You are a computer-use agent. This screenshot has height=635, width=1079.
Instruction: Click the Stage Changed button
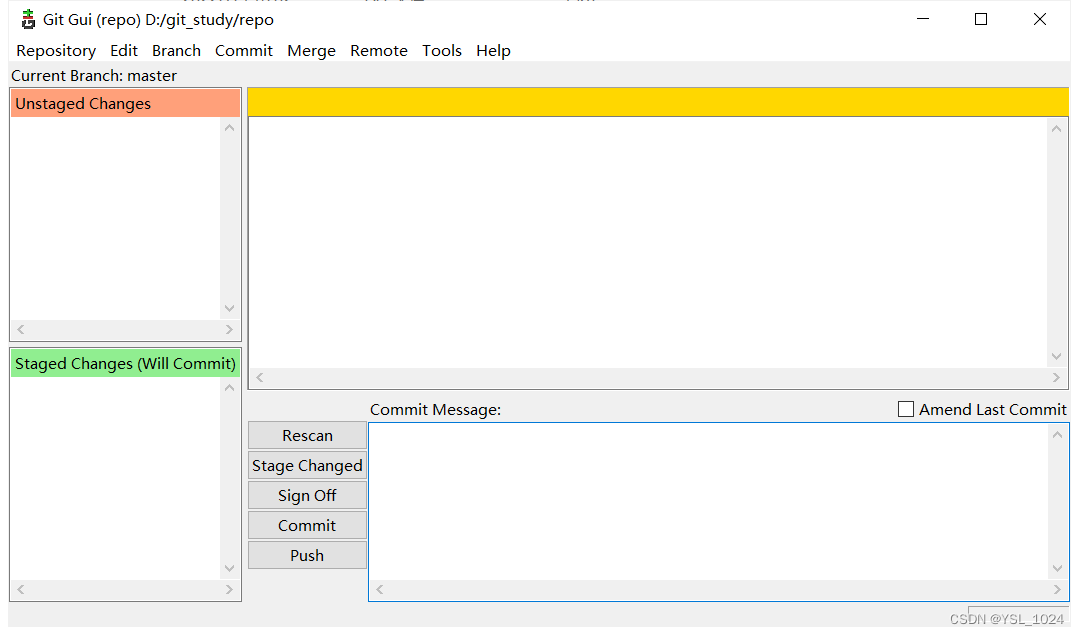[307, 466]
